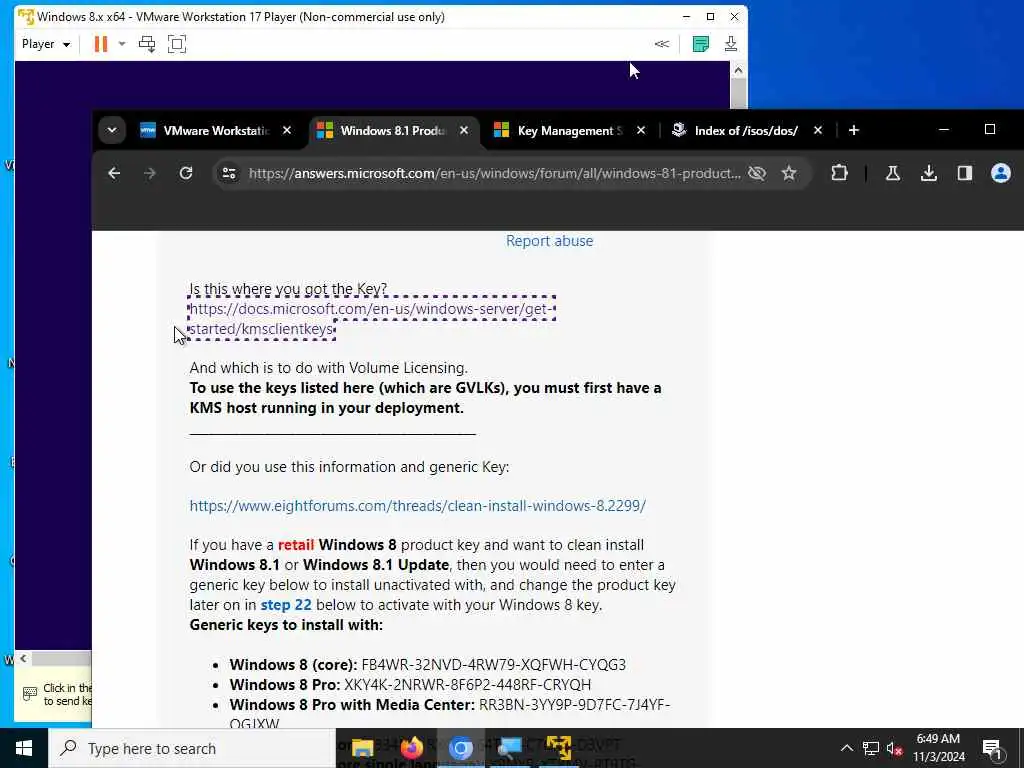Image resolution: width=1024 pixels, height=768 pixels.
Task: Click the VMware scrollbar up arrow
Action: tap(738, 71)
